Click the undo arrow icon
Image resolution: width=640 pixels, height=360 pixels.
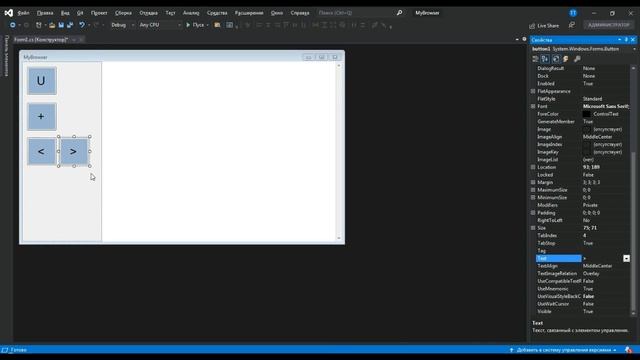pyautogui.click(x=82, y=25)
